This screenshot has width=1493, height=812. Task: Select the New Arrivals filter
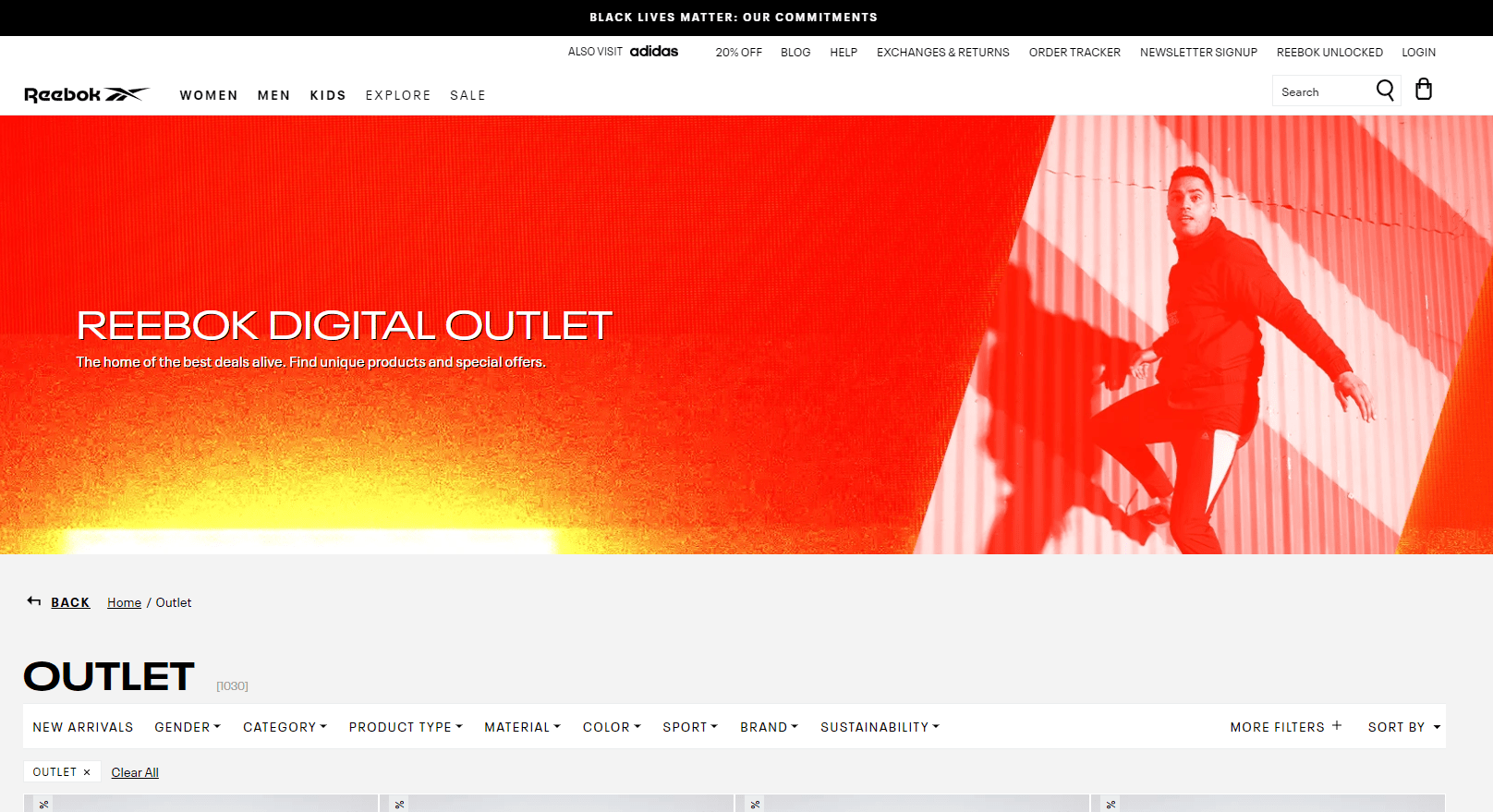pyautogui.click(x=83, y=727)
